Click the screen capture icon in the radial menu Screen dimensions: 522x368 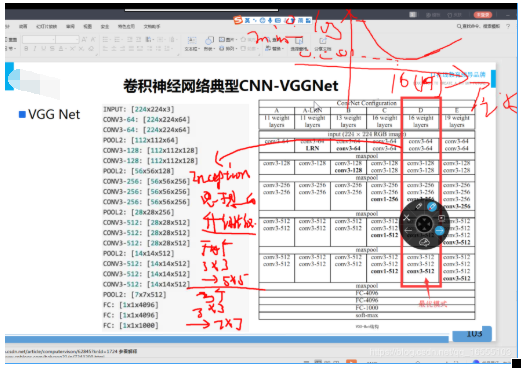[x=441, y=218]
